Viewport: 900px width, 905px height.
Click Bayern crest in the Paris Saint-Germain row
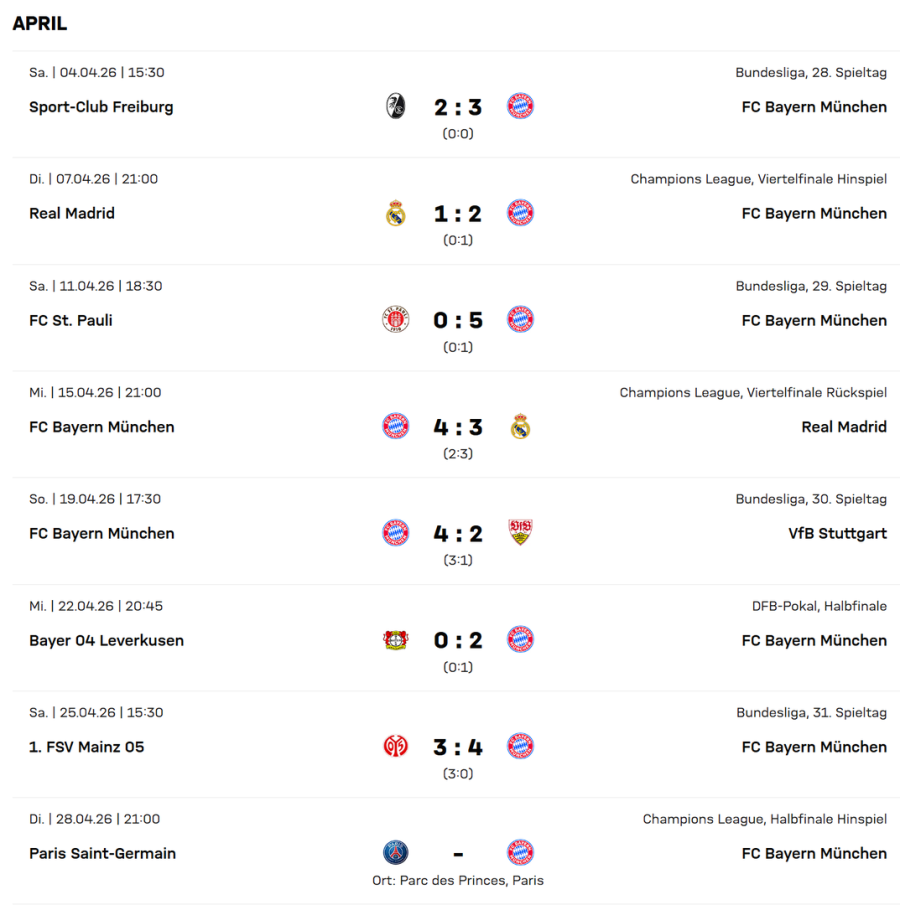520,853
